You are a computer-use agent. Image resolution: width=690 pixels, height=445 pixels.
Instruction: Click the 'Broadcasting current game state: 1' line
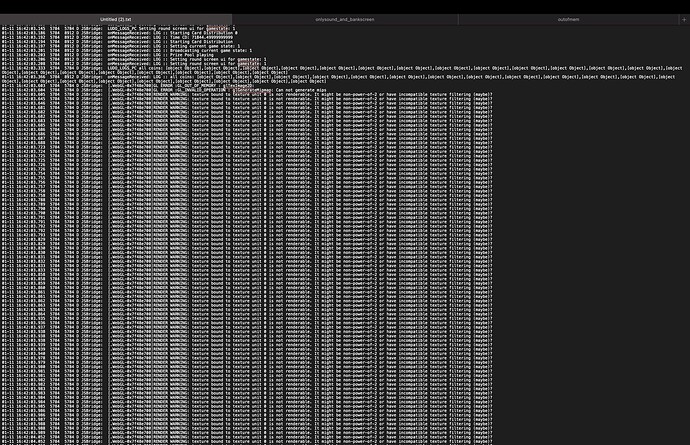tap(127, 50)
